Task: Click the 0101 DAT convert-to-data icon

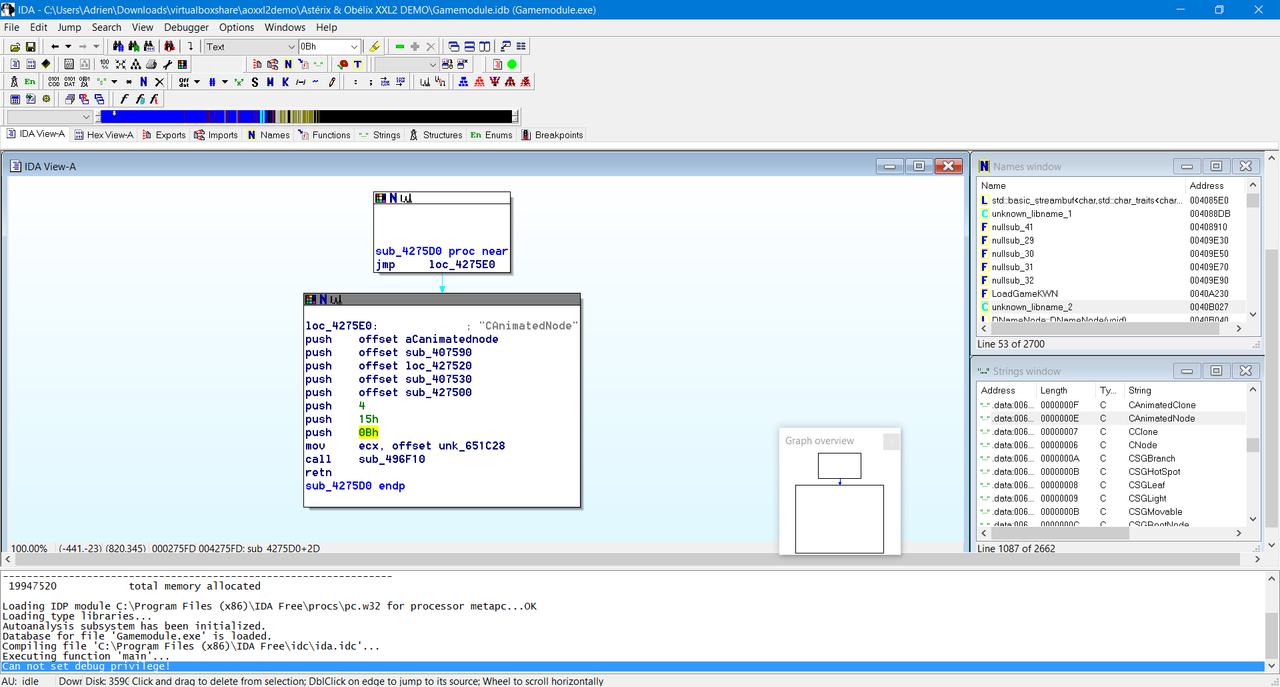Action: 70,82
